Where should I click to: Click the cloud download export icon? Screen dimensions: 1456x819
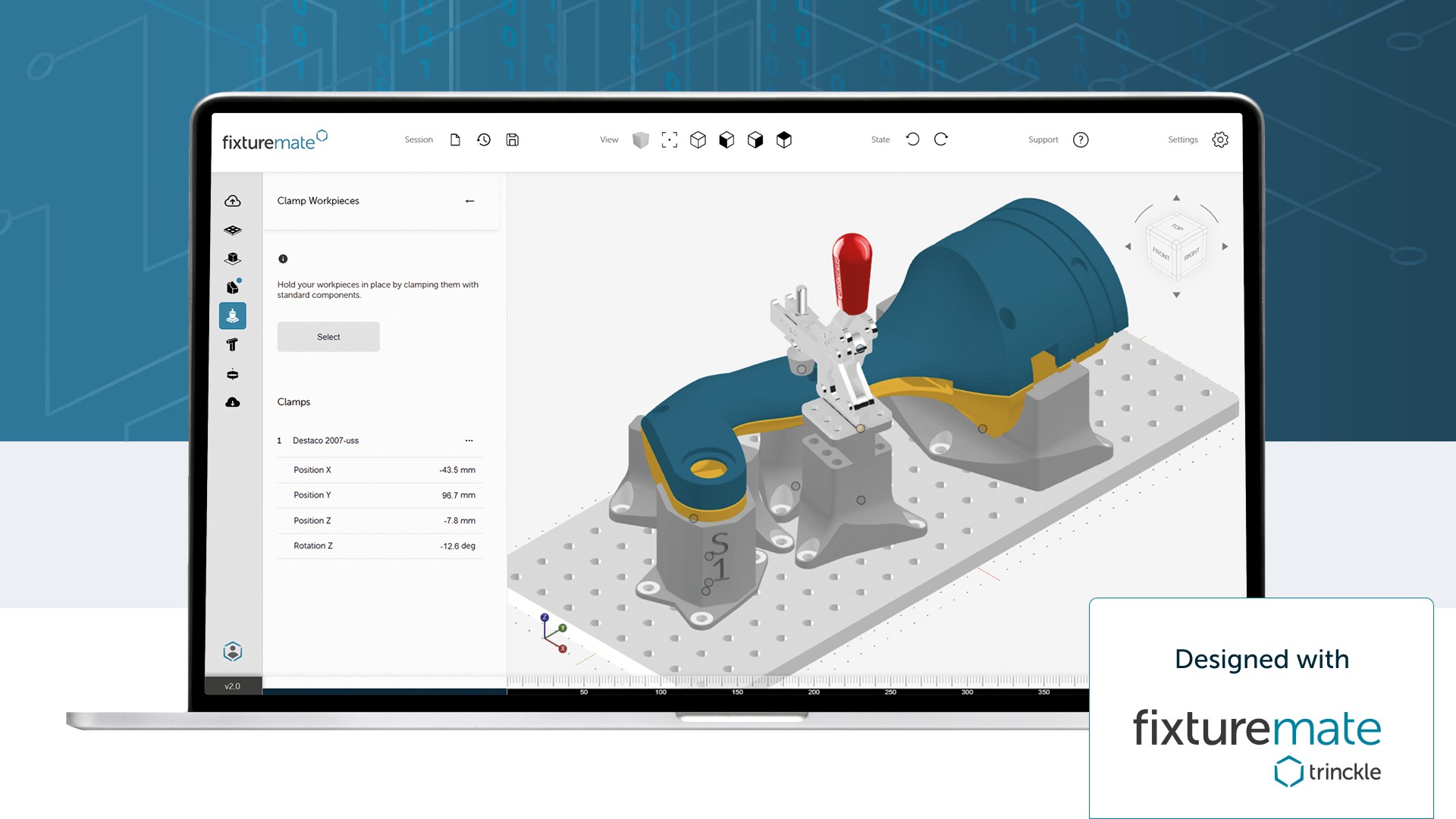coord(233,403)
